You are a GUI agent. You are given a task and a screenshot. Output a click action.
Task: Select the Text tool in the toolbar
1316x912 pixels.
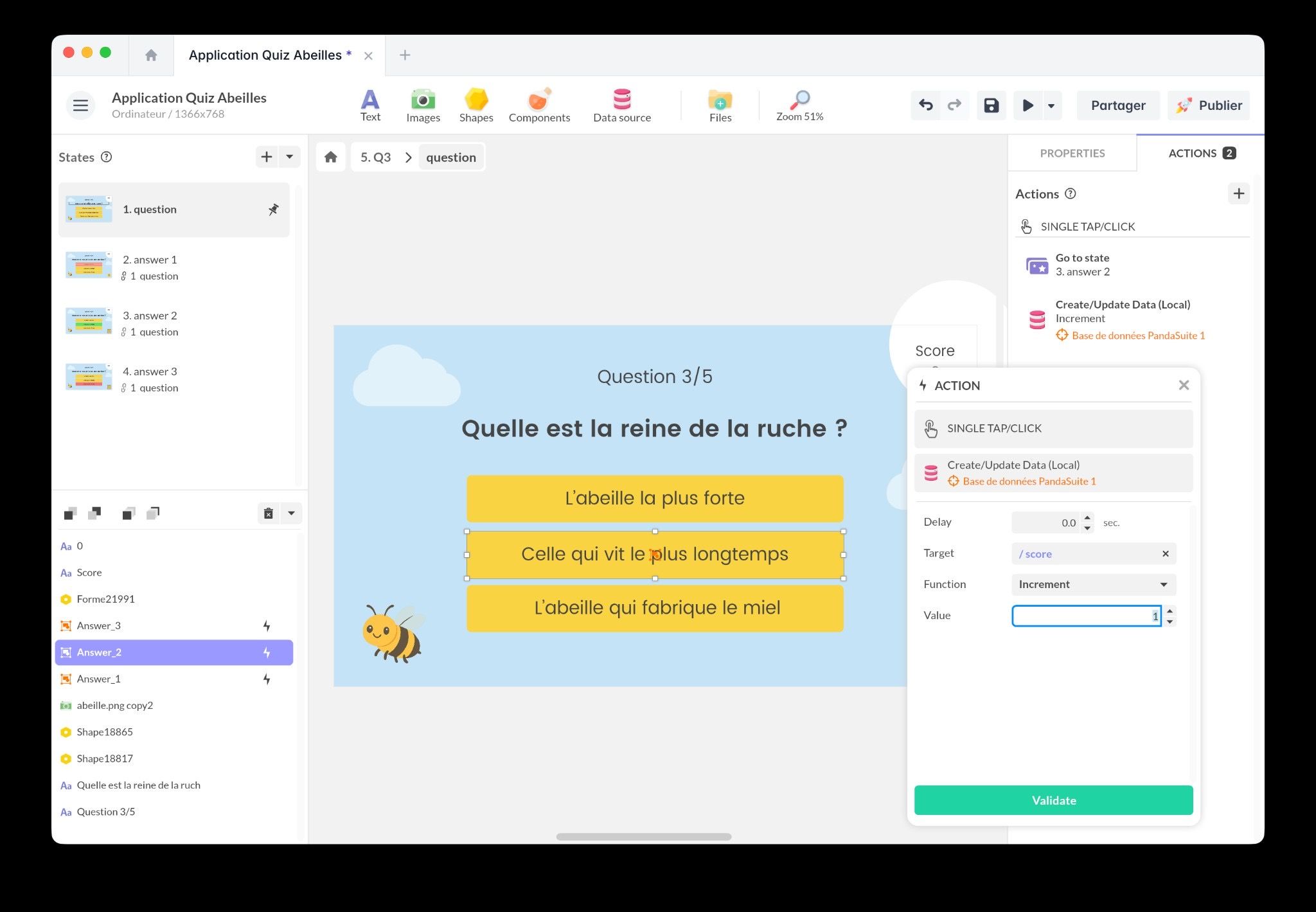pyautogui.click(x=370, y=105)
